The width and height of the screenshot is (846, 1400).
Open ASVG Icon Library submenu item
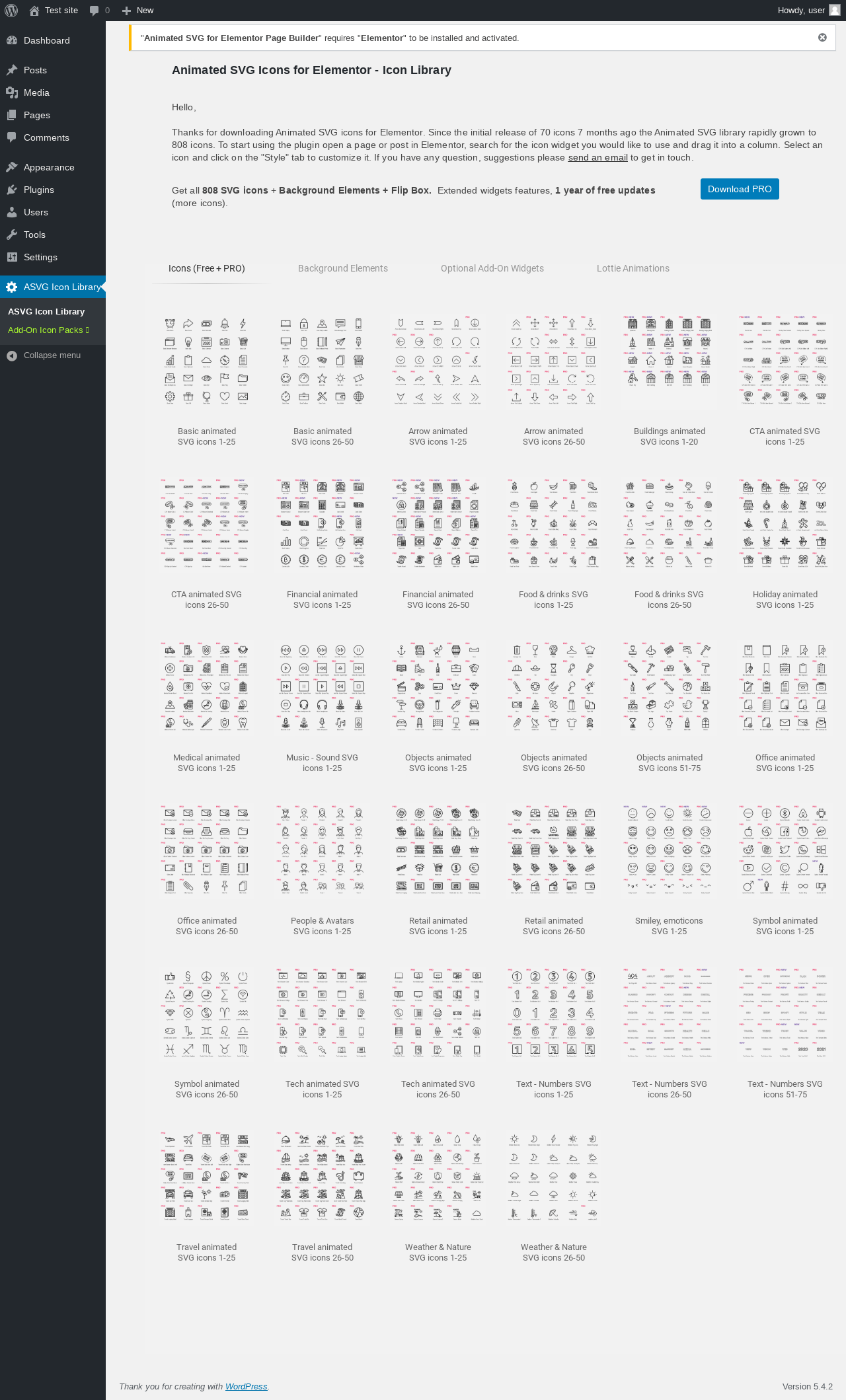(x=46, y=311)
